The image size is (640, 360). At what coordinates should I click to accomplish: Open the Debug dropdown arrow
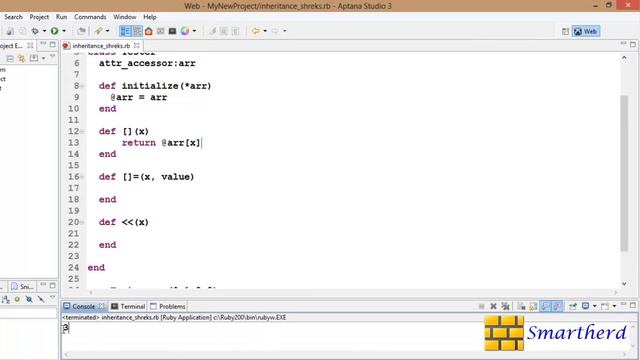click(x=44, y=31)
